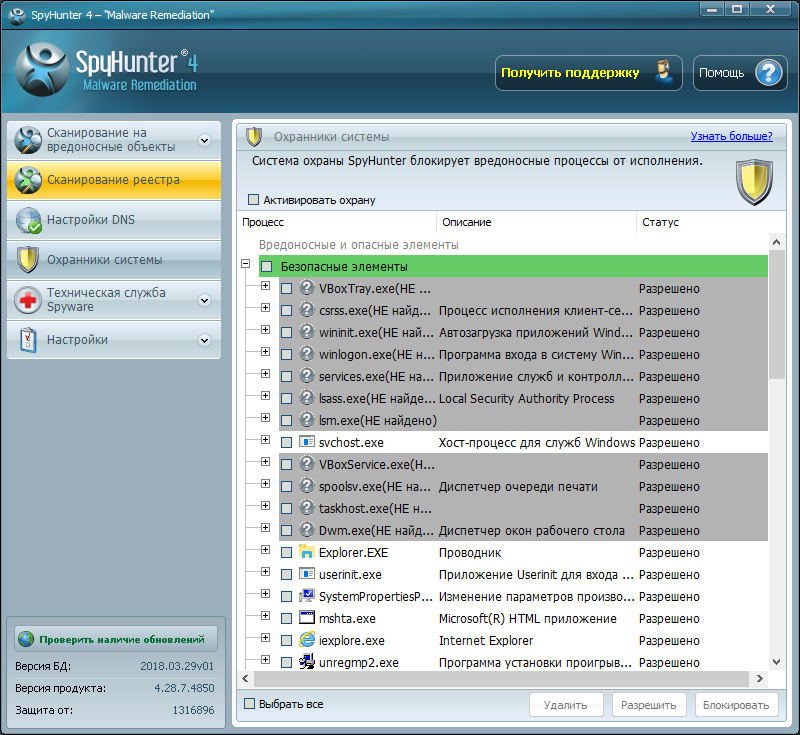Click the small shield icon in panel header
Screen dimensions: 800x735
tap(254, 137)
